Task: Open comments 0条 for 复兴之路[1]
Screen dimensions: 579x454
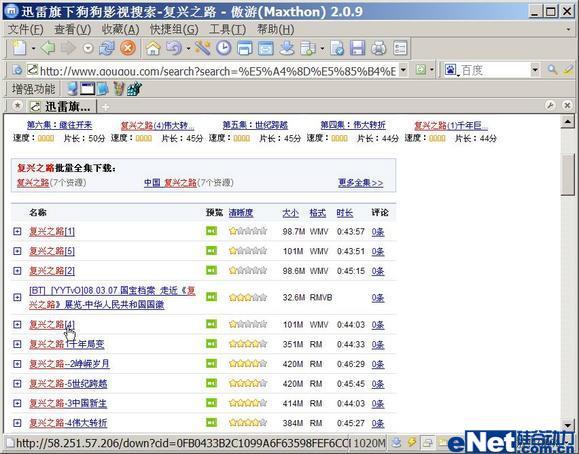Action: click(x=378, y=232)
